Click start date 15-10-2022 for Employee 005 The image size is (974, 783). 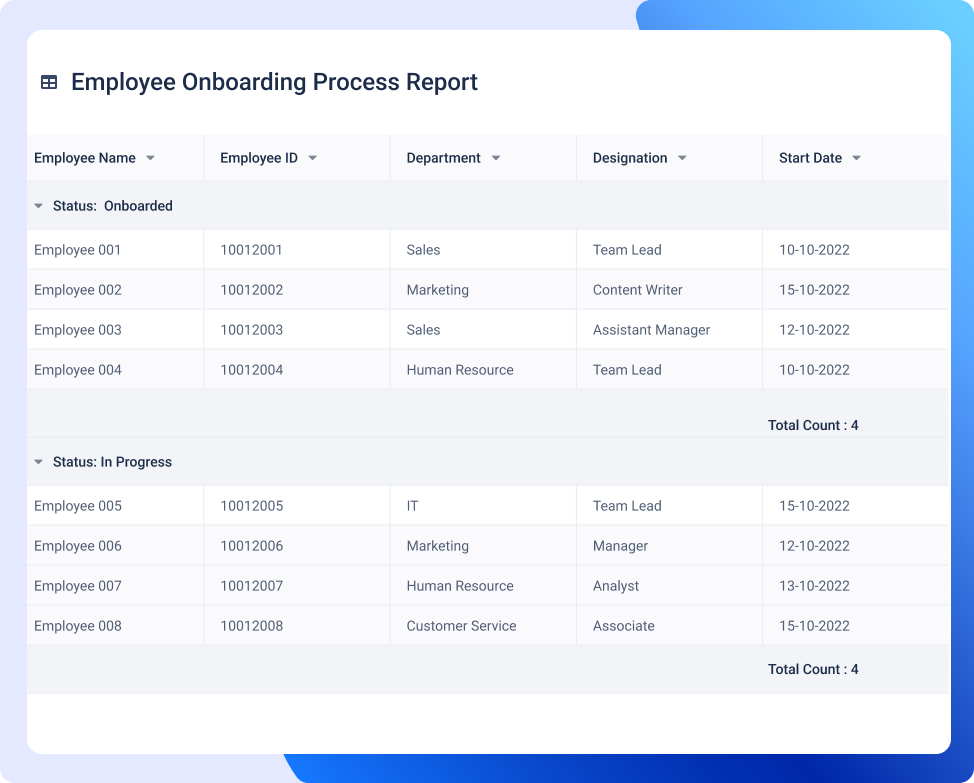(814, 506)
